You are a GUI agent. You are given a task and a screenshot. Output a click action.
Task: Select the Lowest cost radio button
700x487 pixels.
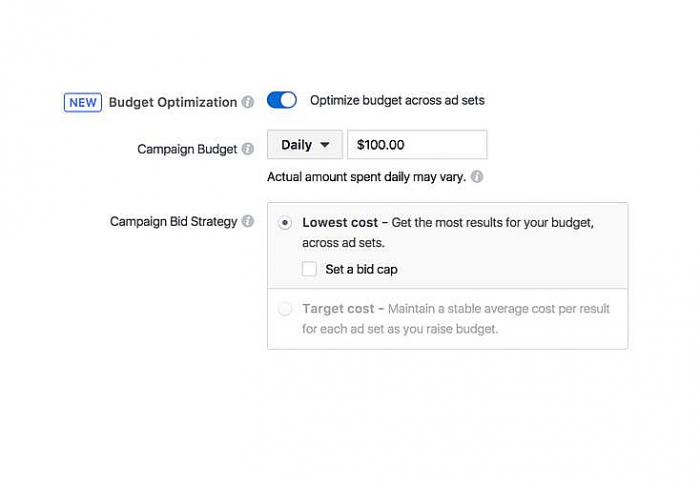click(x=286, y=223)
